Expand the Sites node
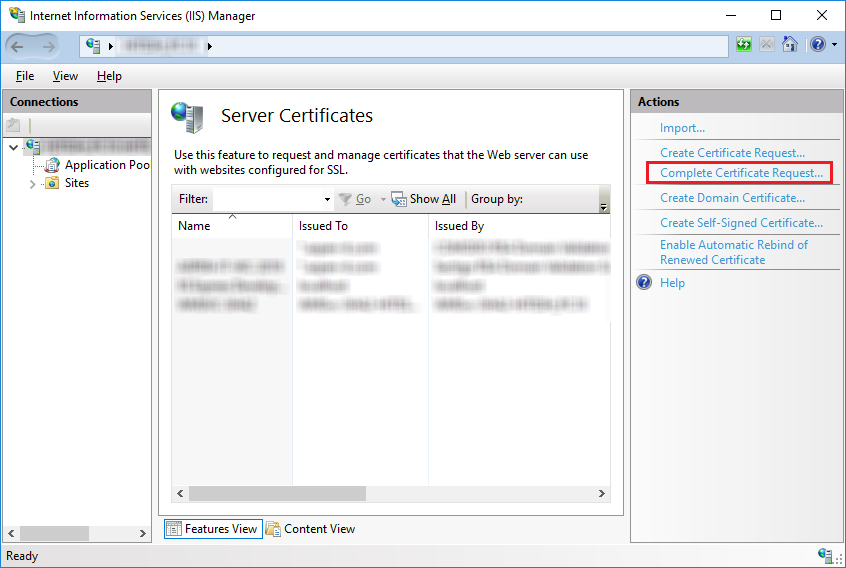The width and height of the screenshot is (846, 568). pos(32,184)
